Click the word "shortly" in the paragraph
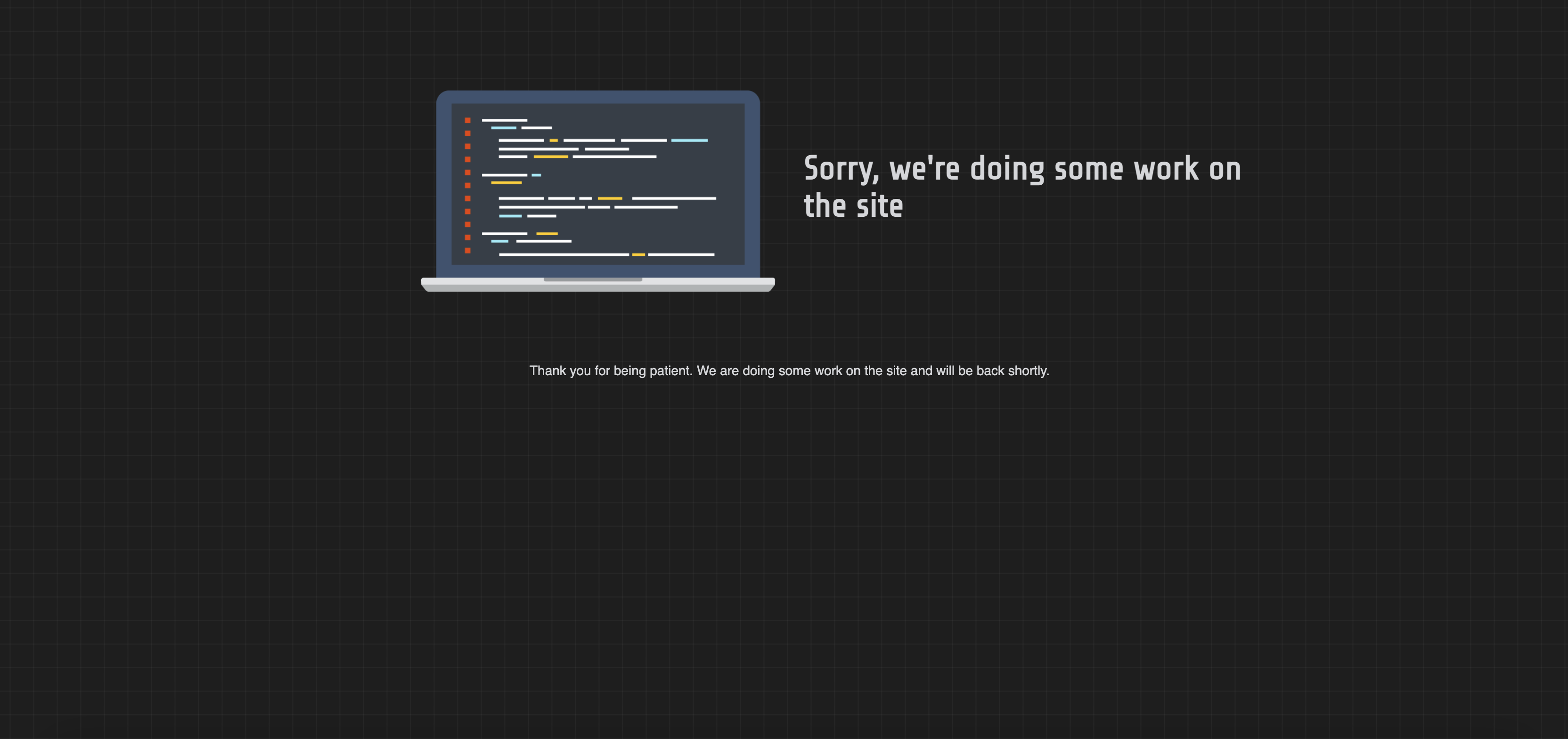This screenshot has width=1568, height=739. click(1027, 371)
